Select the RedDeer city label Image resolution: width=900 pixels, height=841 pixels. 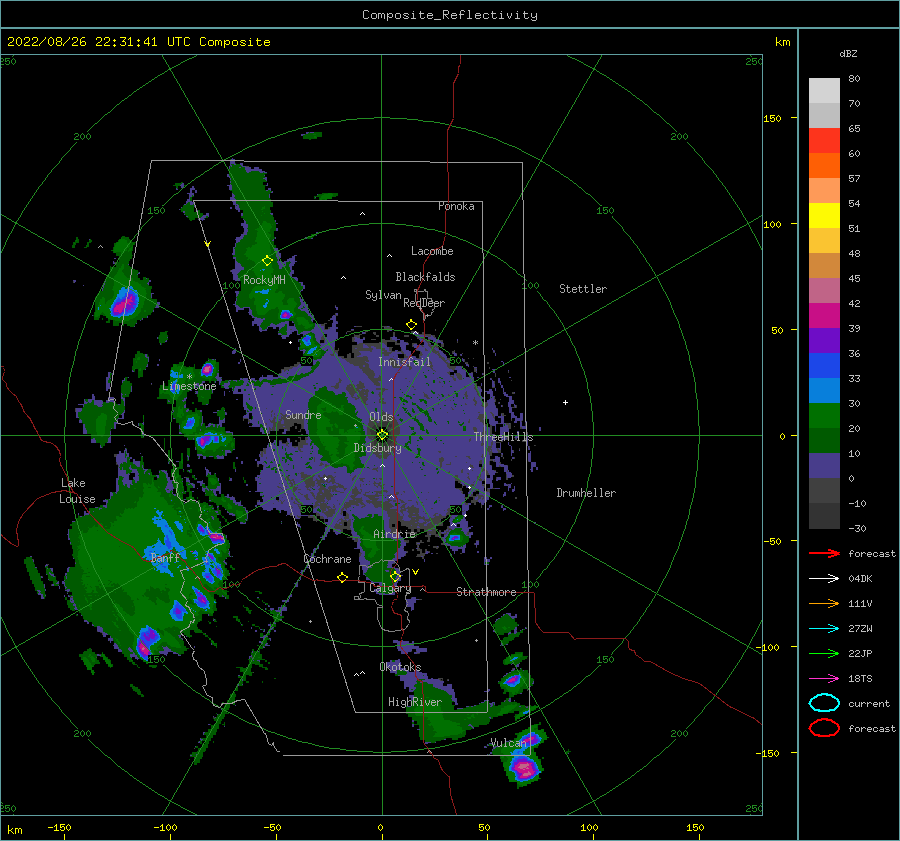point(424,303)
